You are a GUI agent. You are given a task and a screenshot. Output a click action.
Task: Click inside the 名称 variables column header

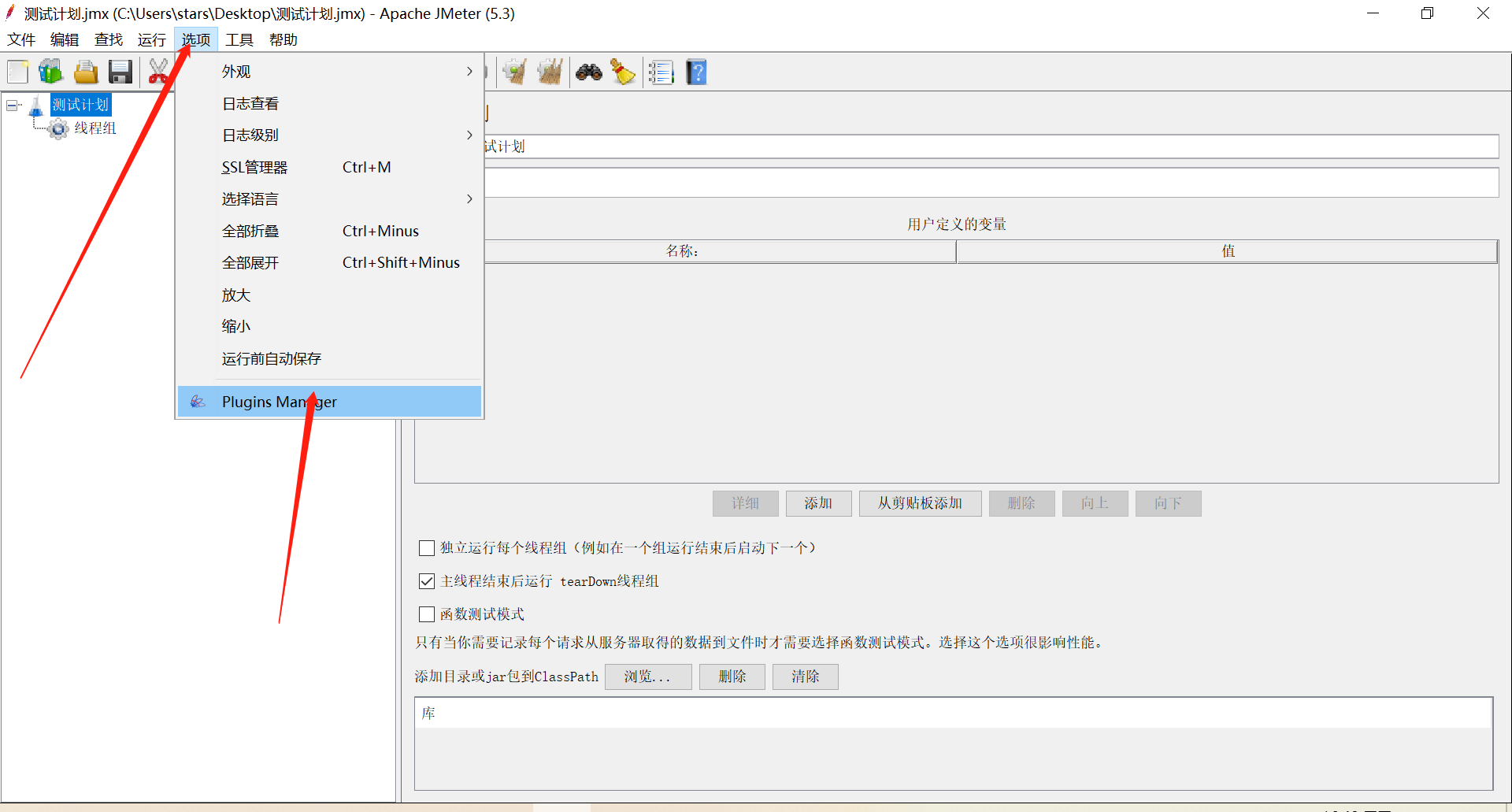(x=682, y=250)
